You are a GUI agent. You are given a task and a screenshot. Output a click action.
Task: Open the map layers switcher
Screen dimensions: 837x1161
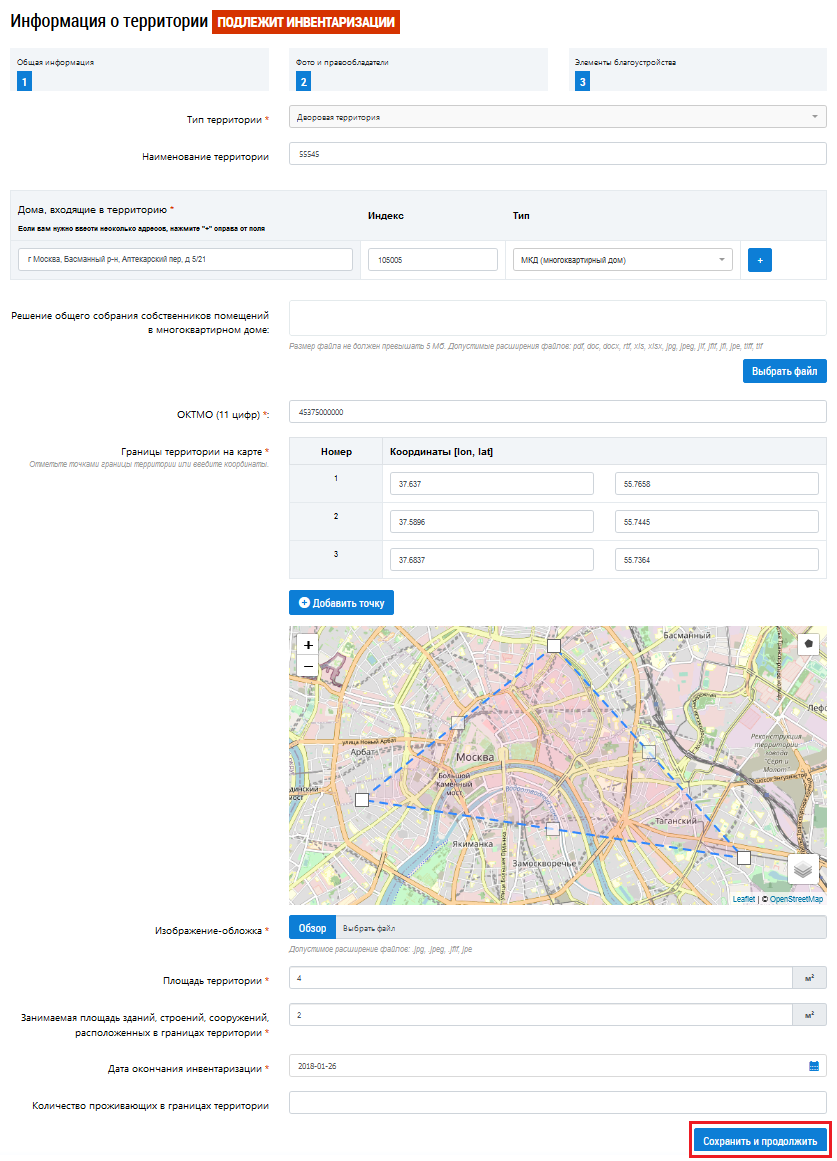(803, 870)
